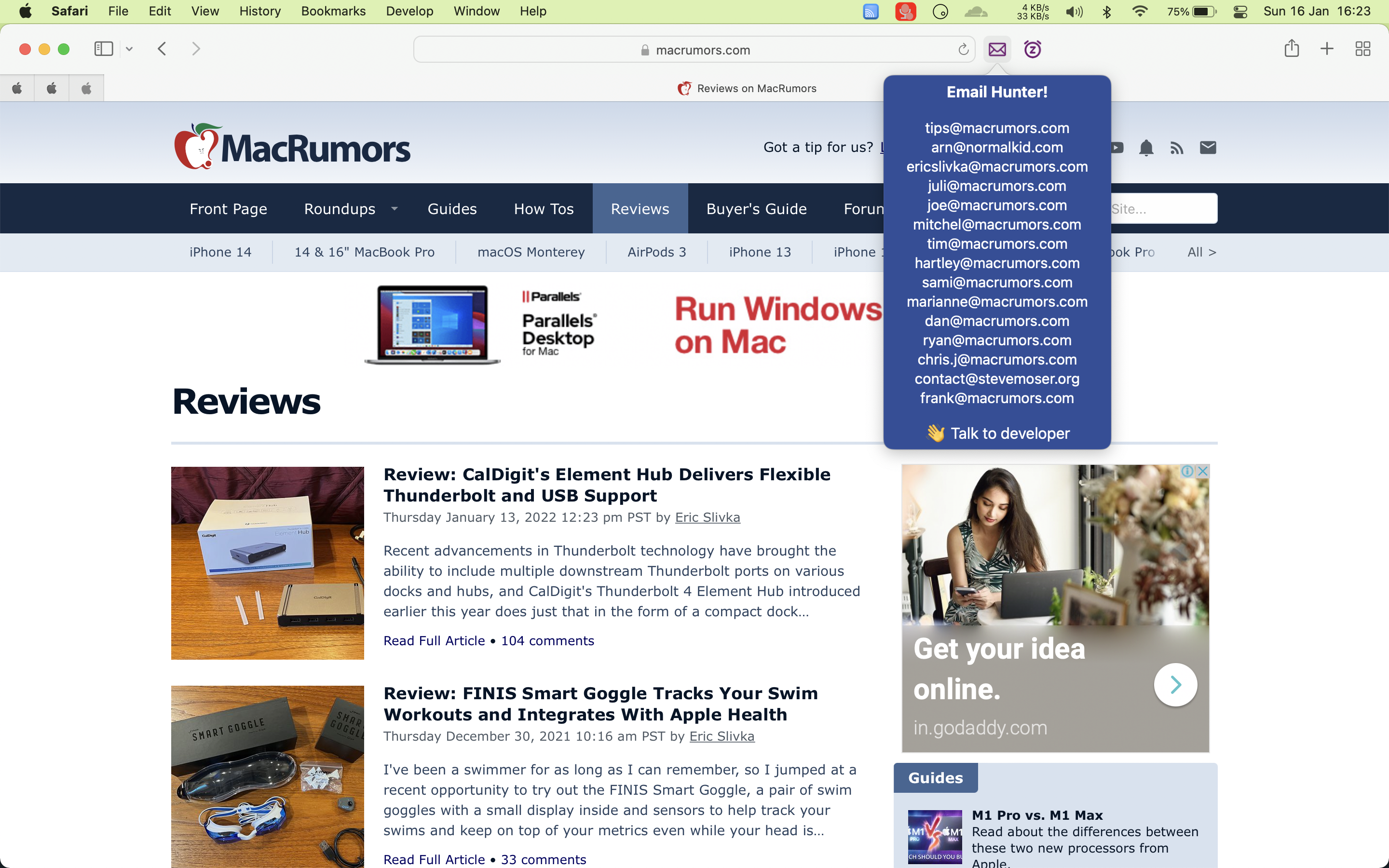Open the Email Hunter extension popup
1389x868 pixels.
pos(997,49)
